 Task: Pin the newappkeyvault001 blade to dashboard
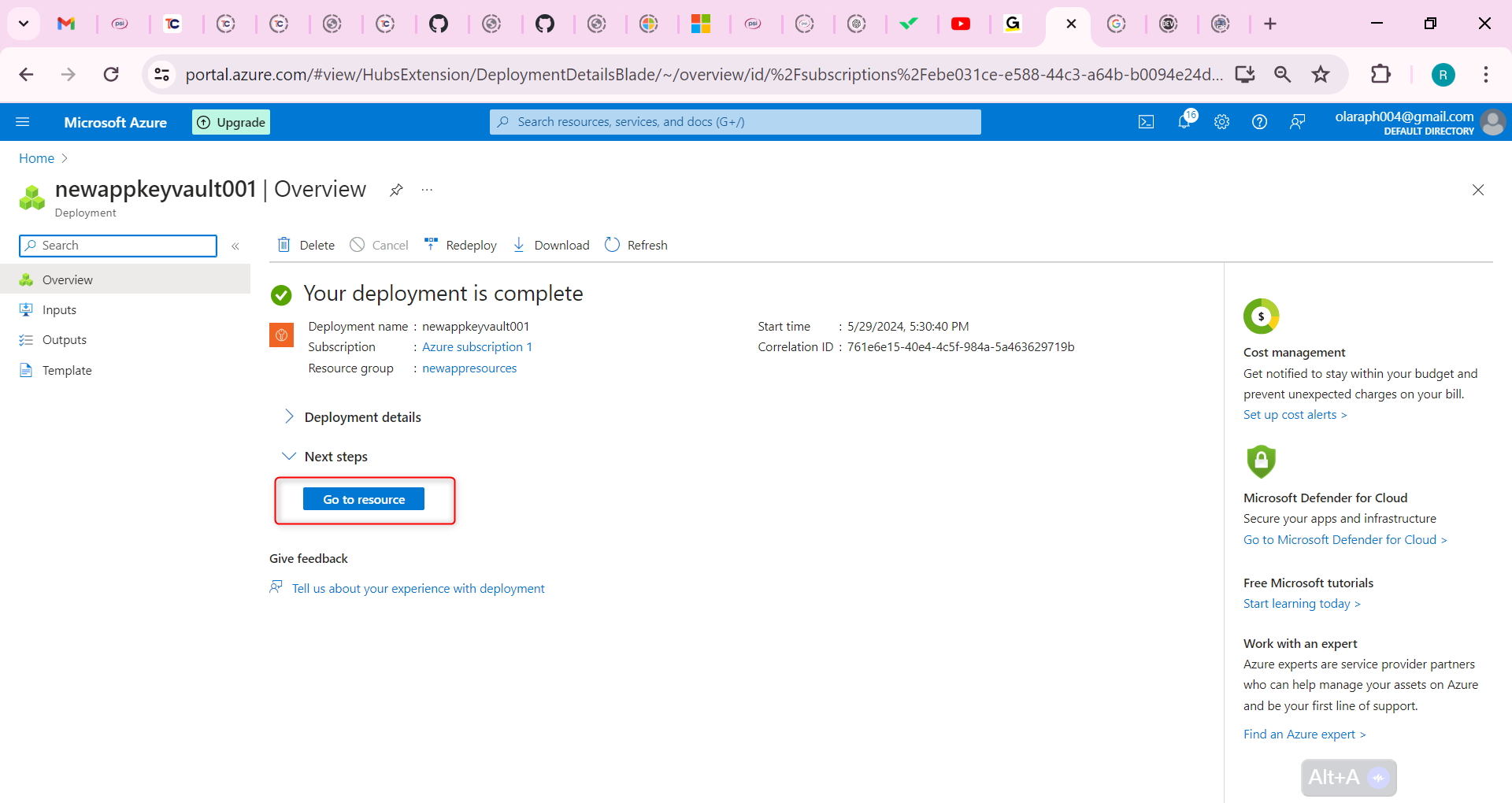click(396, 190)
